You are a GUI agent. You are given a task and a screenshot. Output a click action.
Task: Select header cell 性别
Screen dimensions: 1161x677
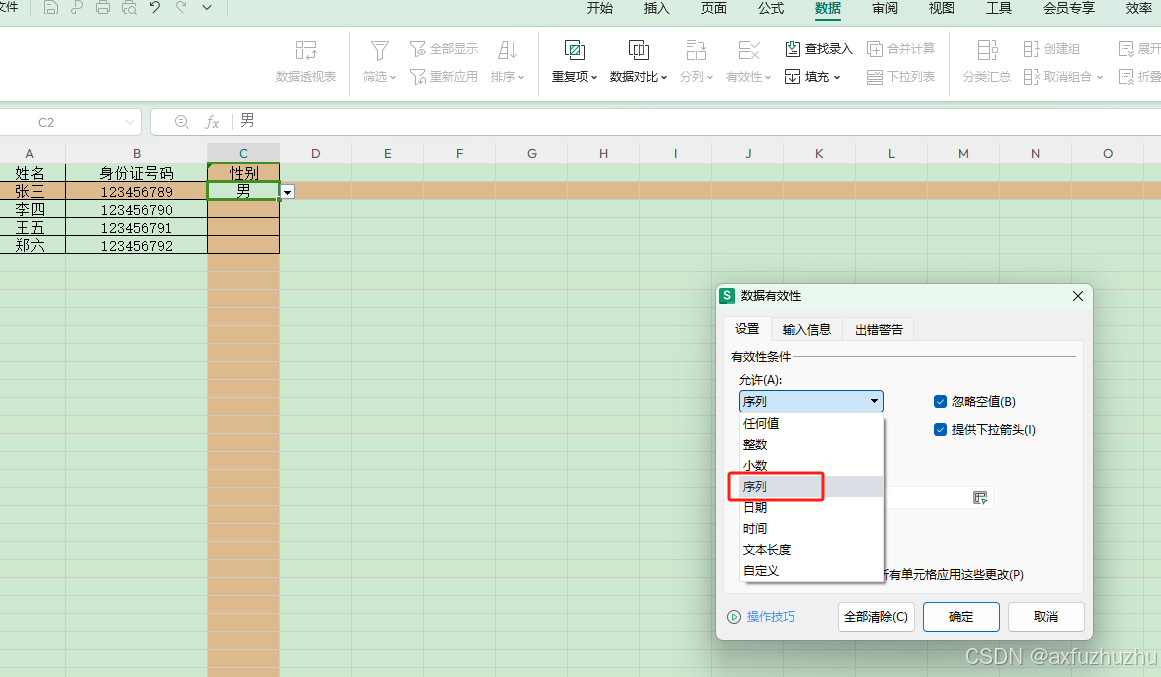click(x=244, y=173)
